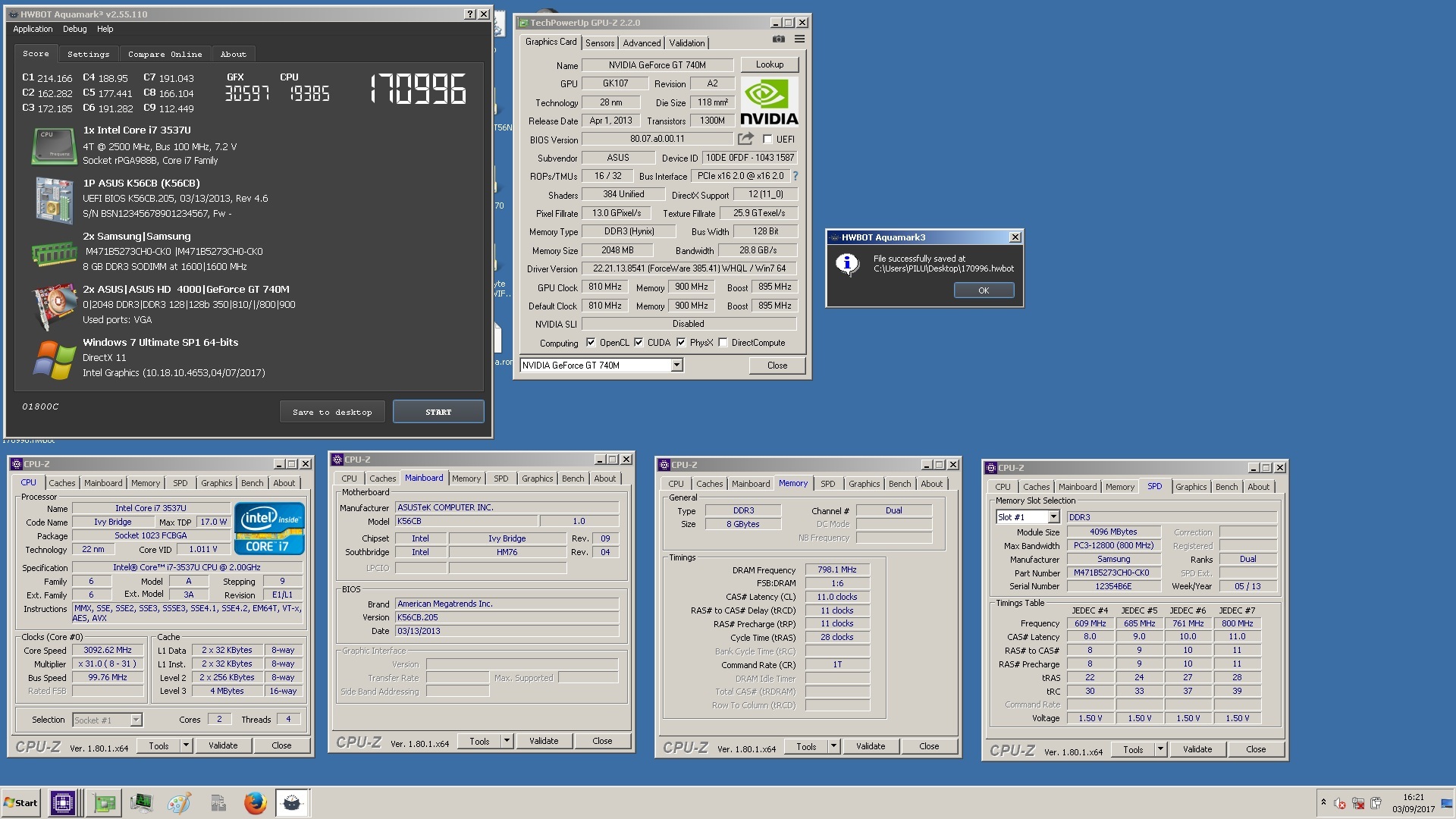Open the PNG file tool taskbar icon

(218, 803)
